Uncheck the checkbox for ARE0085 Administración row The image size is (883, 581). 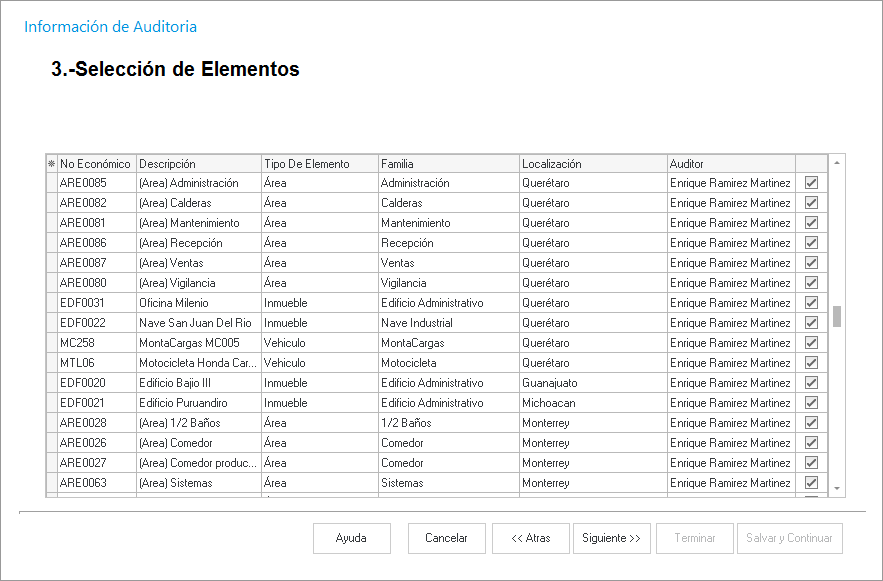(811, 183)
